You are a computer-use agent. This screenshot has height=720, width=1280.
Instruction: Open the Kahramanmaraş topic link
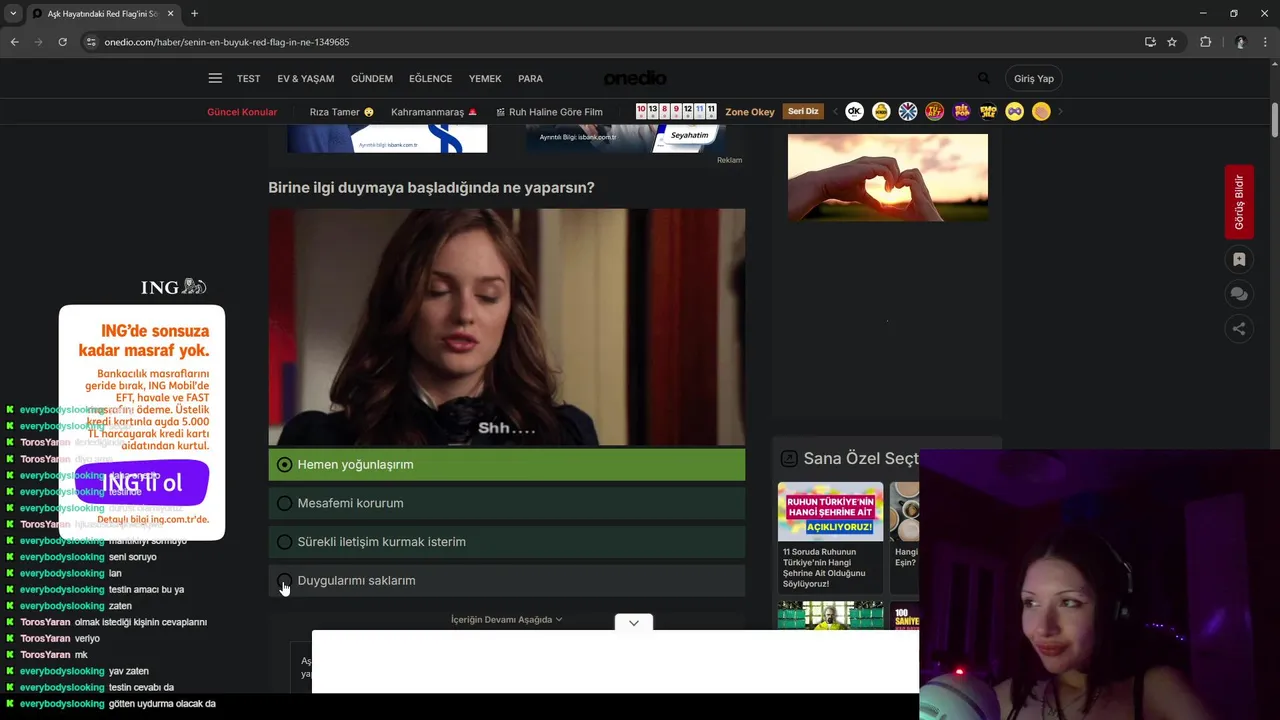coord(434,112)
